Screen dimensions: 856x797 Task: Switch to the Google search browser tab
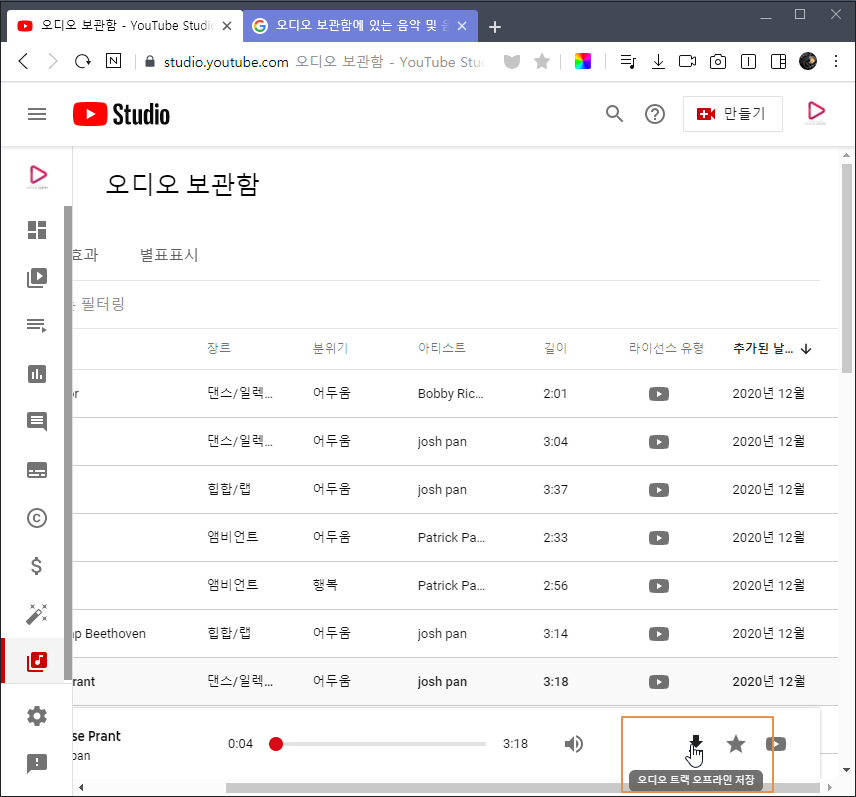pos(360,26)
